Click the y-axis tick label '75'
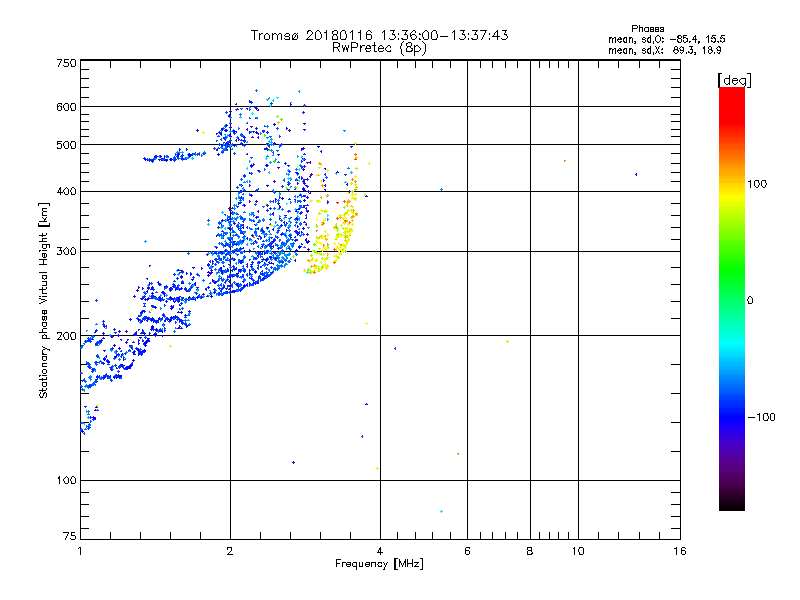Viewport: 800px width, 600px height. [70, 536]
